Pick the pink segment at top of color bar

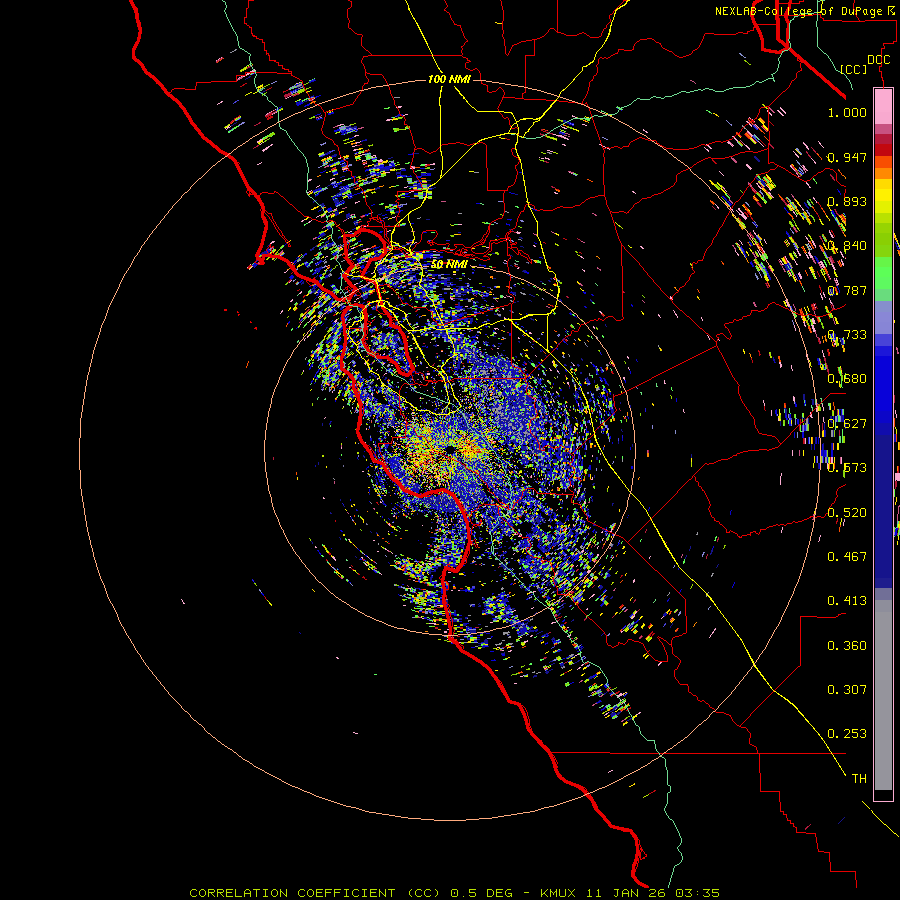point(883,107)
